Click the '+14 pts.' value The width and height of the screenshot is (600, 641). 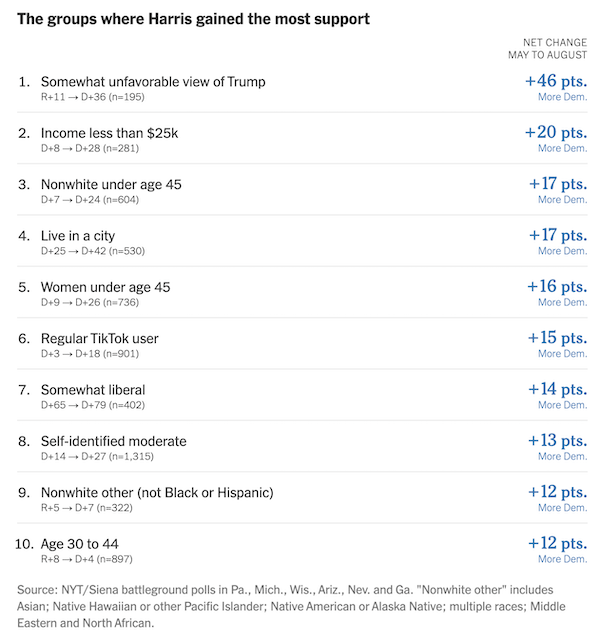coord(557,389)
